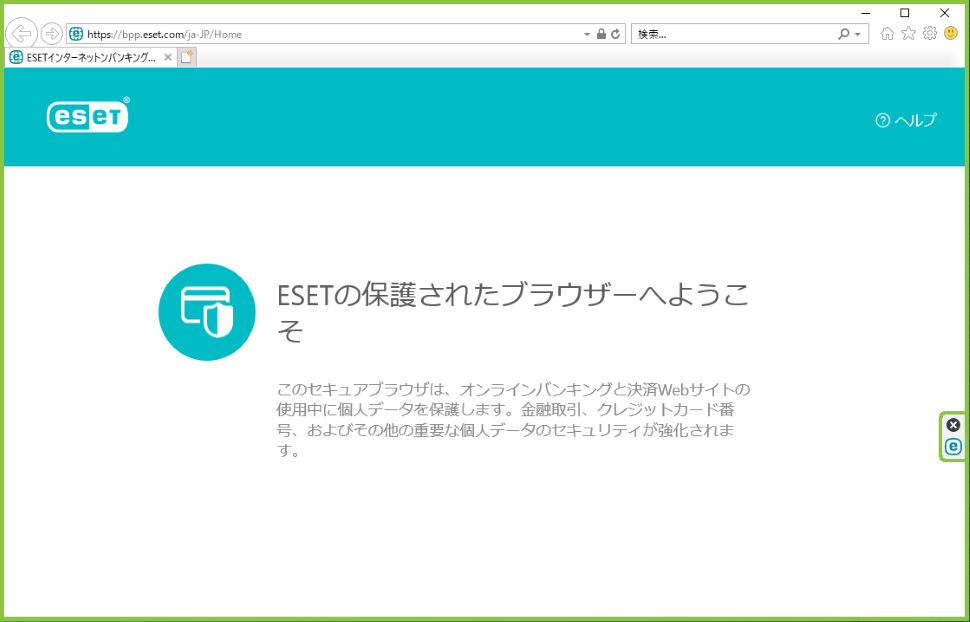Open the search provider dropdown arrow
This screenshot has height=622, width=970.
click(x=855, y=33)
